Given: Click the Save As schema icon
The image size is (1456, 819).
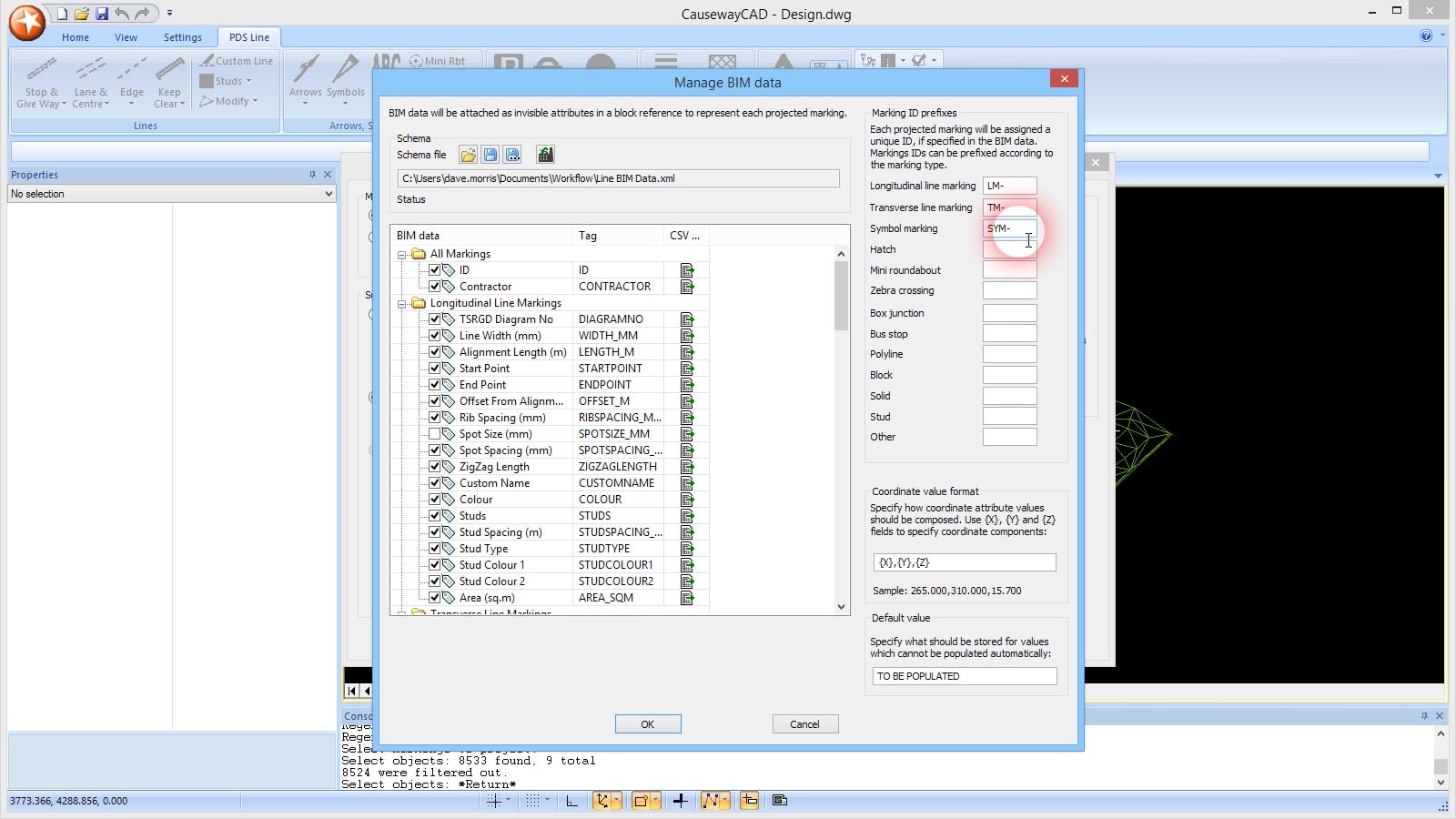Looking at the screenshot, I should pyautogui.click(x=511, y=155).
